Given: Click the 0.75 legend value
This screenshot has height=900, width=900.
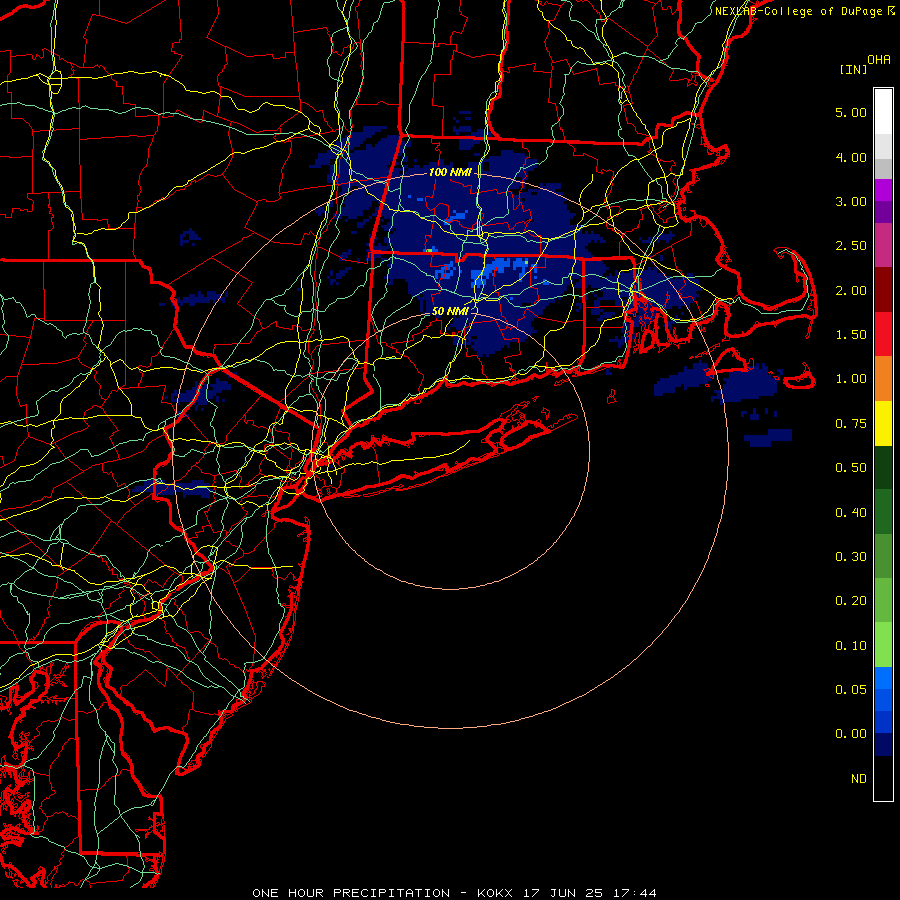Looking at the screenshot, I should 851,424.
